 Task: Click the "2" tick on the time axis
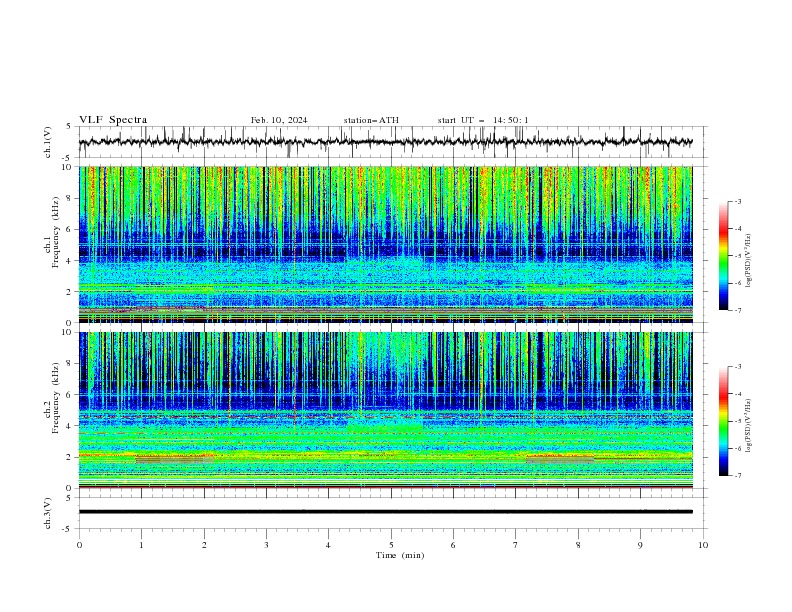coord(204,545)
